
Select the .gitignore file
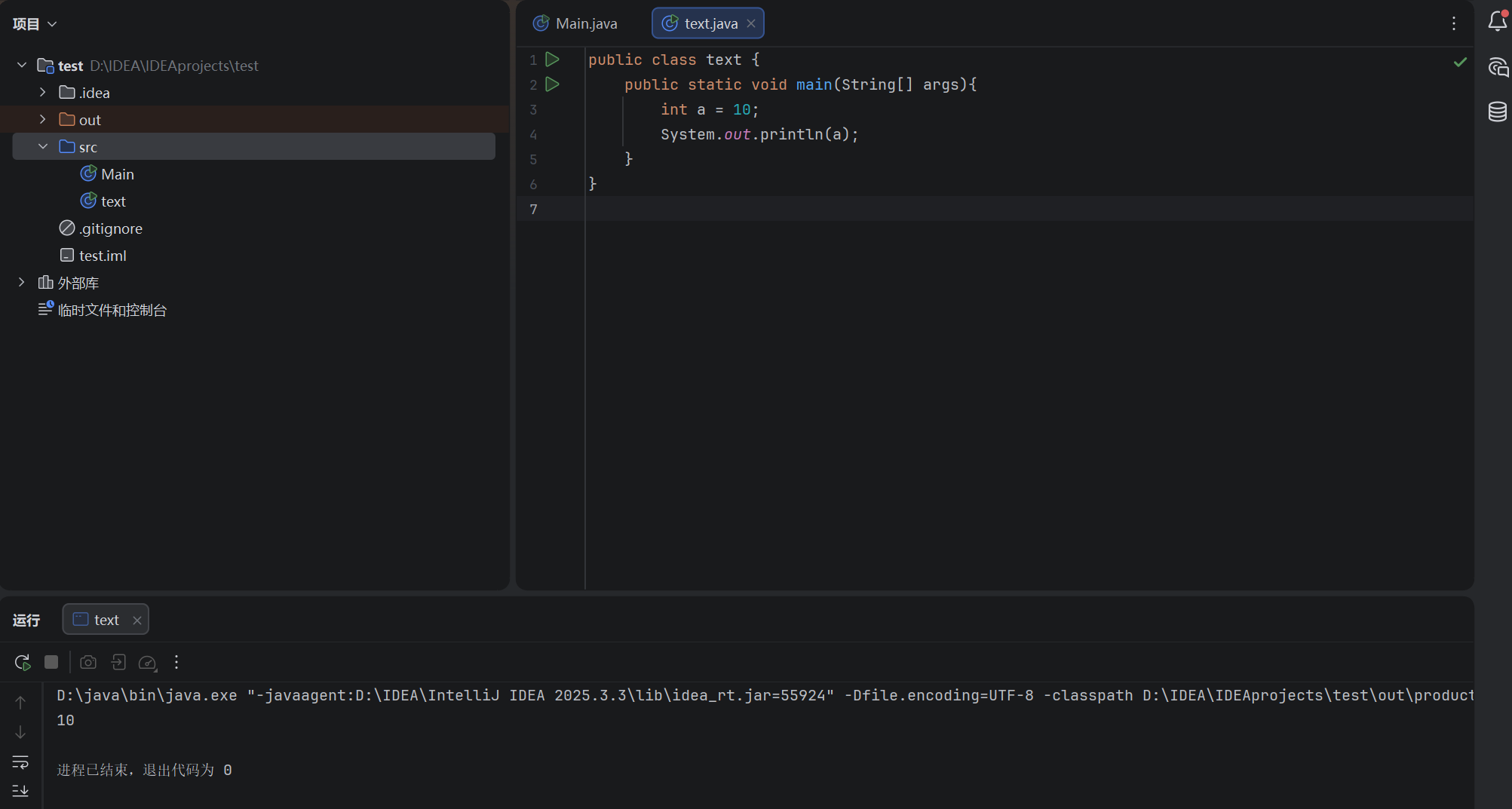[x=101, y=228]
